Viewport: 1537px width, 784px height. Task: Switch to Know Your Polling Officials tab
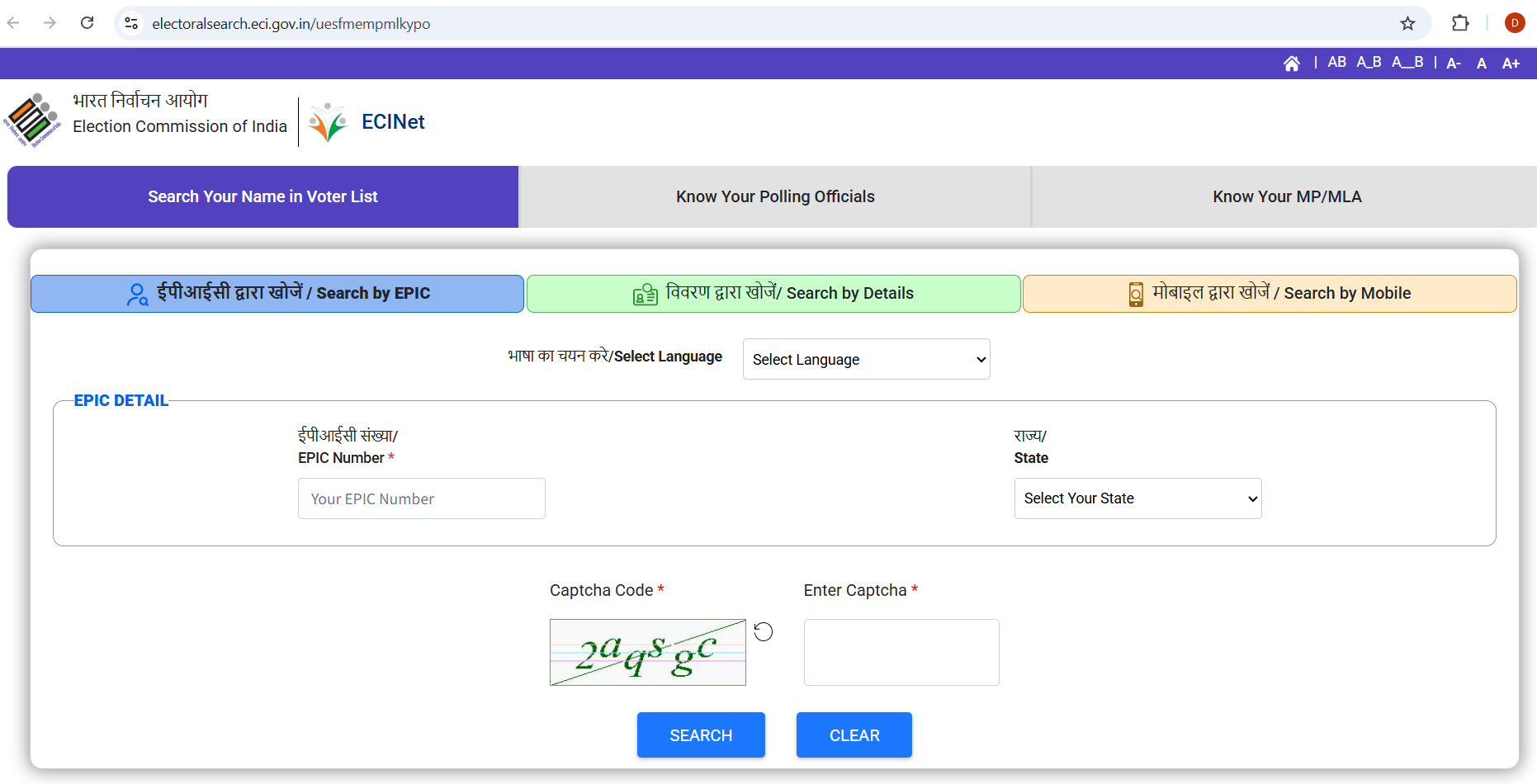point(774,196)
